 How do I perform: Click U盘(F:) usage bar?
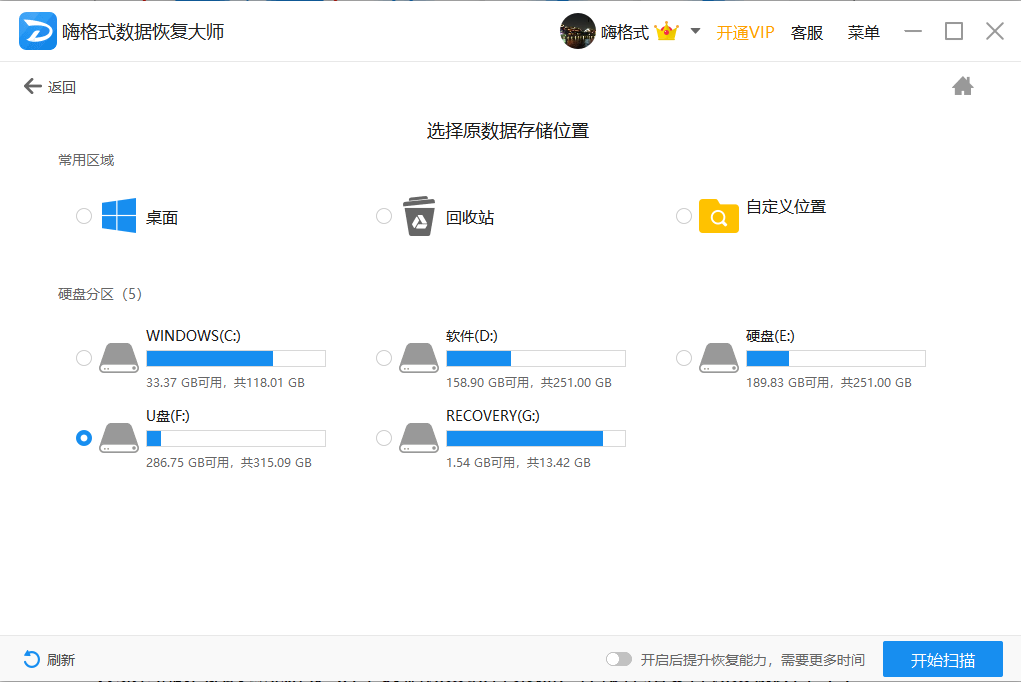pos(236,438)
